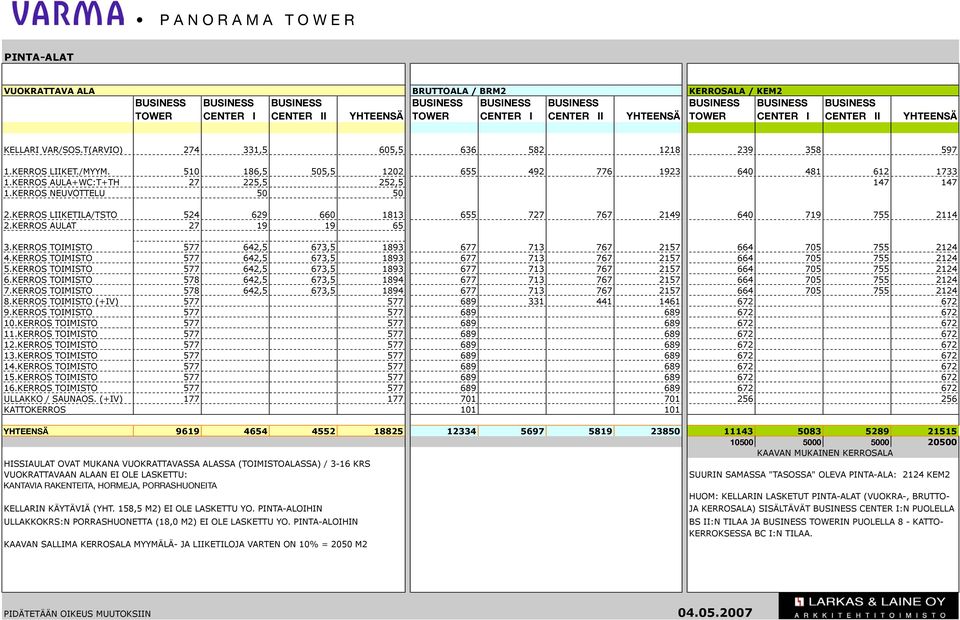Click the plan value 10500
This screenshot has width=960, height=620.
tap(742, 443)
